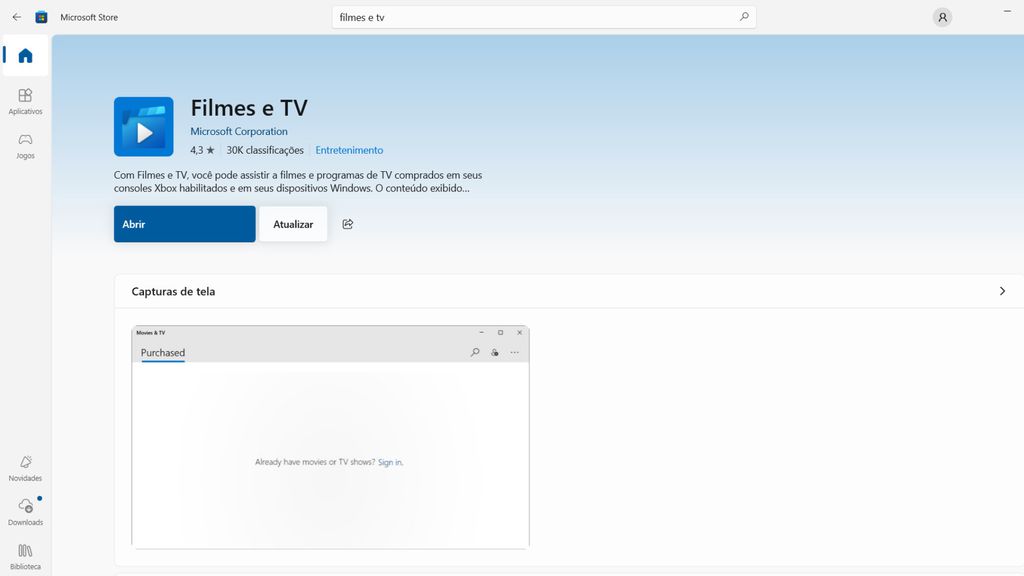Click the Home icon in the sidebar

[x=25, y=57]
